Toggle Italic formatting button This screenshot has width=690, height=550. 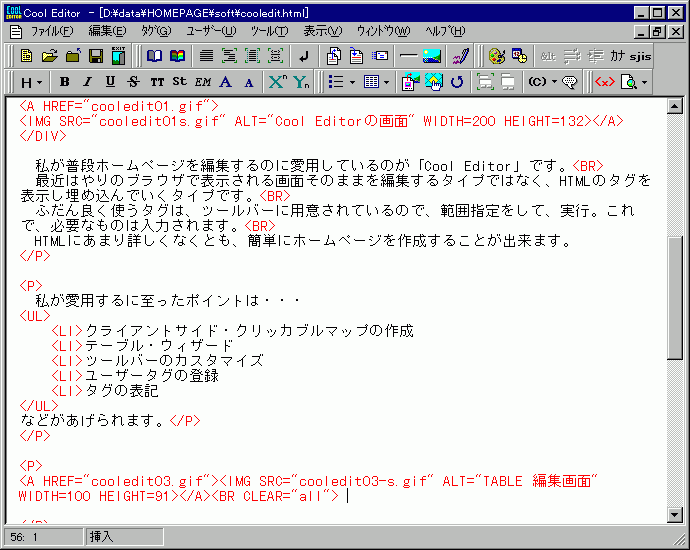pyautogui.click(x=87, y=81)
